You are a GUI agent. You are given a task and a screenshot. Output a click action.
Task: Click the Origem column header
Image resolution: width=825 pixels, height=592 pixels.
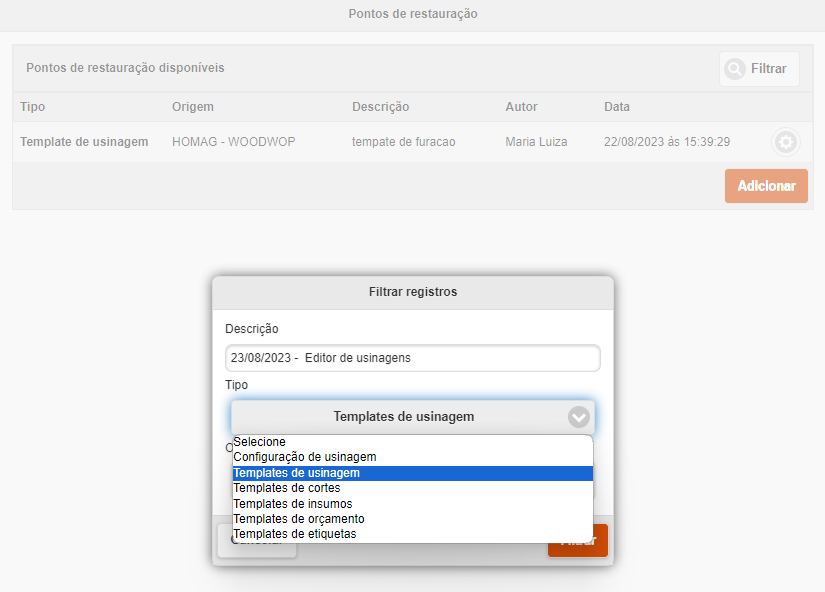coord(193,107)
